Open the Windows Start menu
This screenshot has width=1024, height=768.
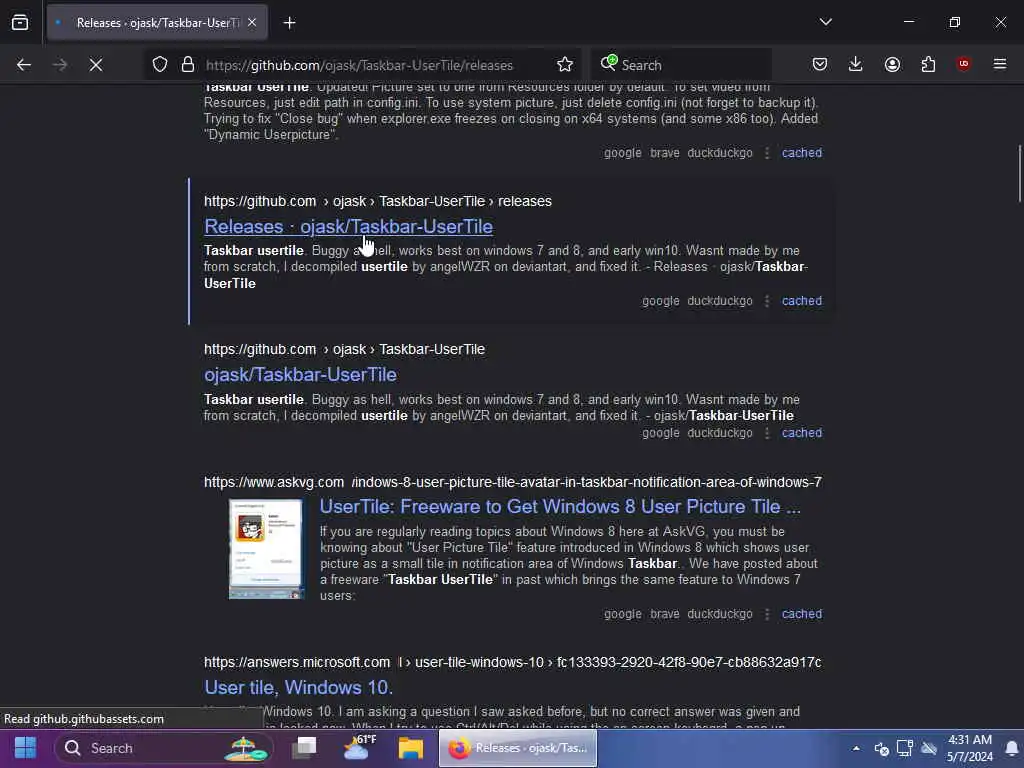click(x=25, y=748)
